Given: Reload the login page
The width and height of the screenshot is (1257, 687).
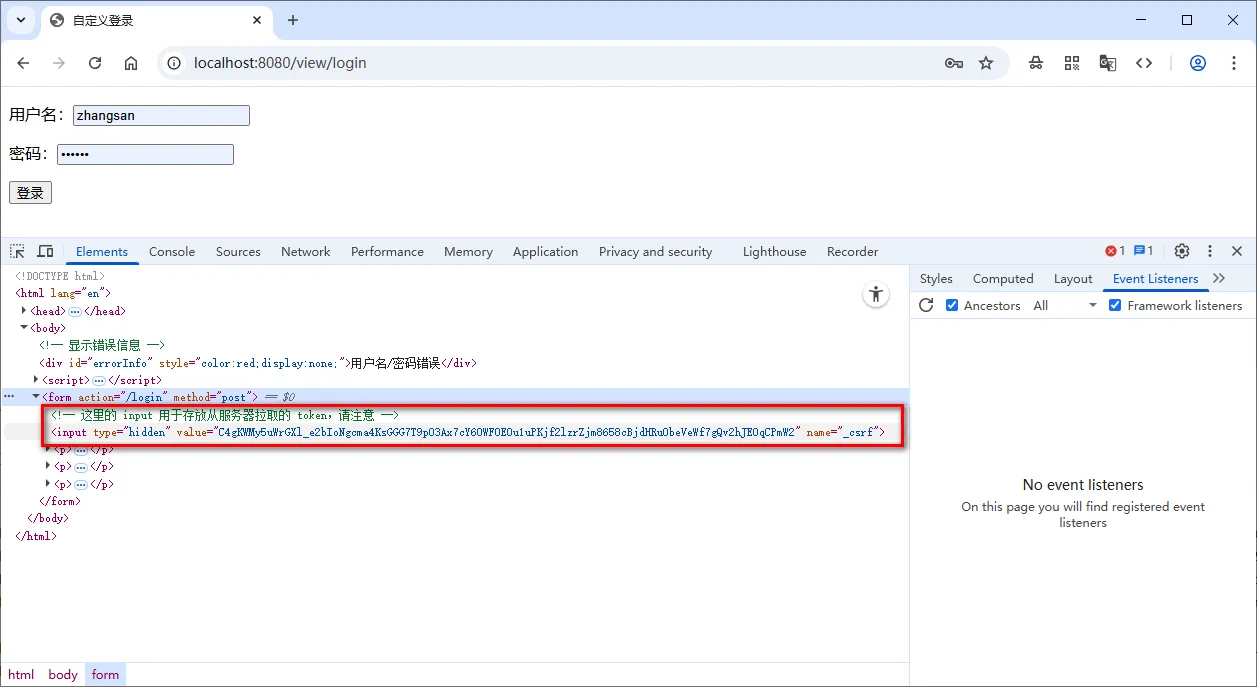Looking at the screenshot, I should 95,63.
